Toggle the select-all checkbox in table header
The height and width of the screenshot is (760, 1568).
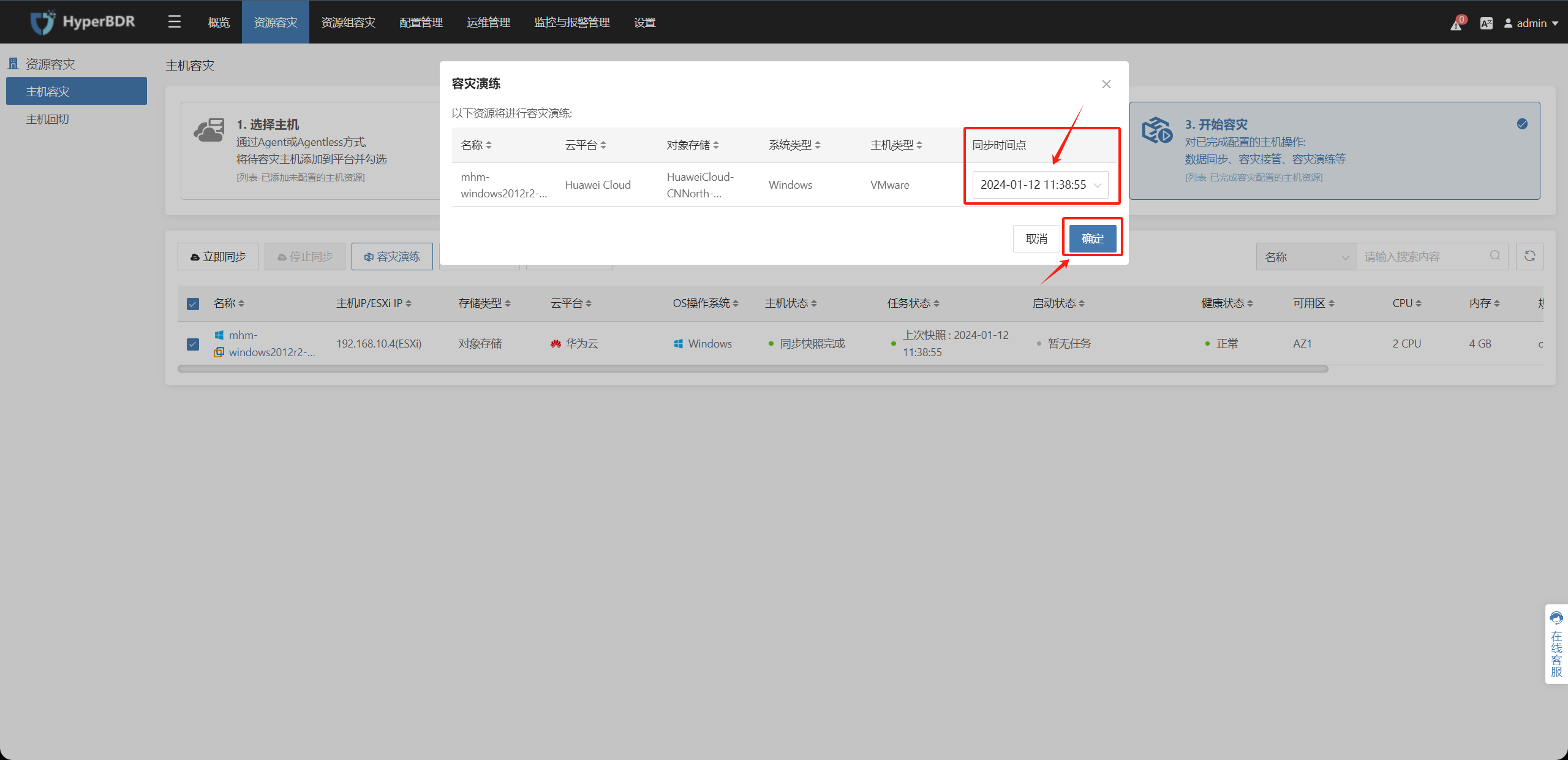point(193,304)
